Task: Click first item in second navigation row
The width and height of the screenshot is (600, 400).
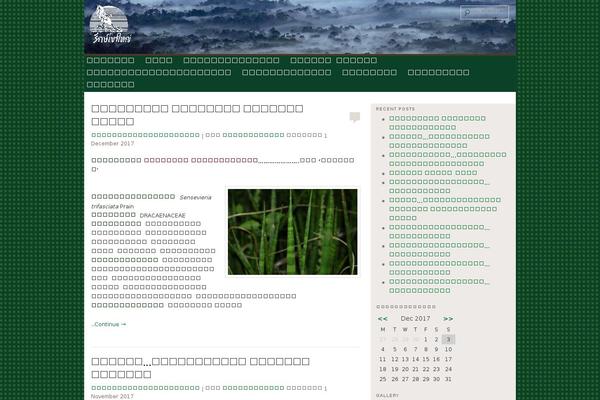Action: [159, 73]
